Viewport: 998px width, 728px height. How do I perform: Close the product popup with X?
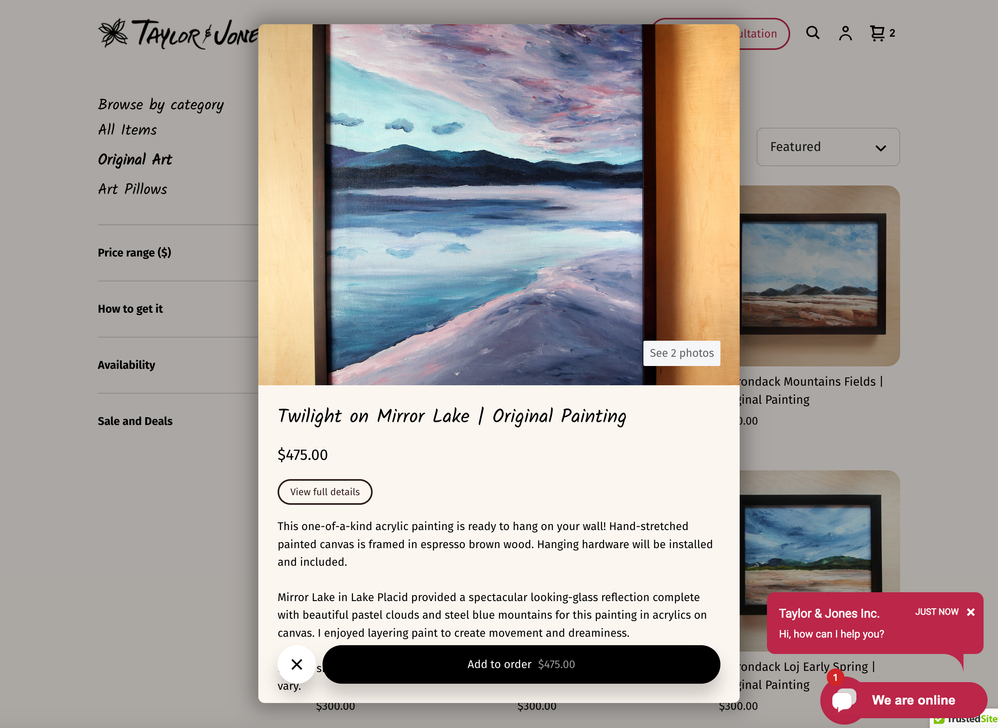[x=297, y=664]
